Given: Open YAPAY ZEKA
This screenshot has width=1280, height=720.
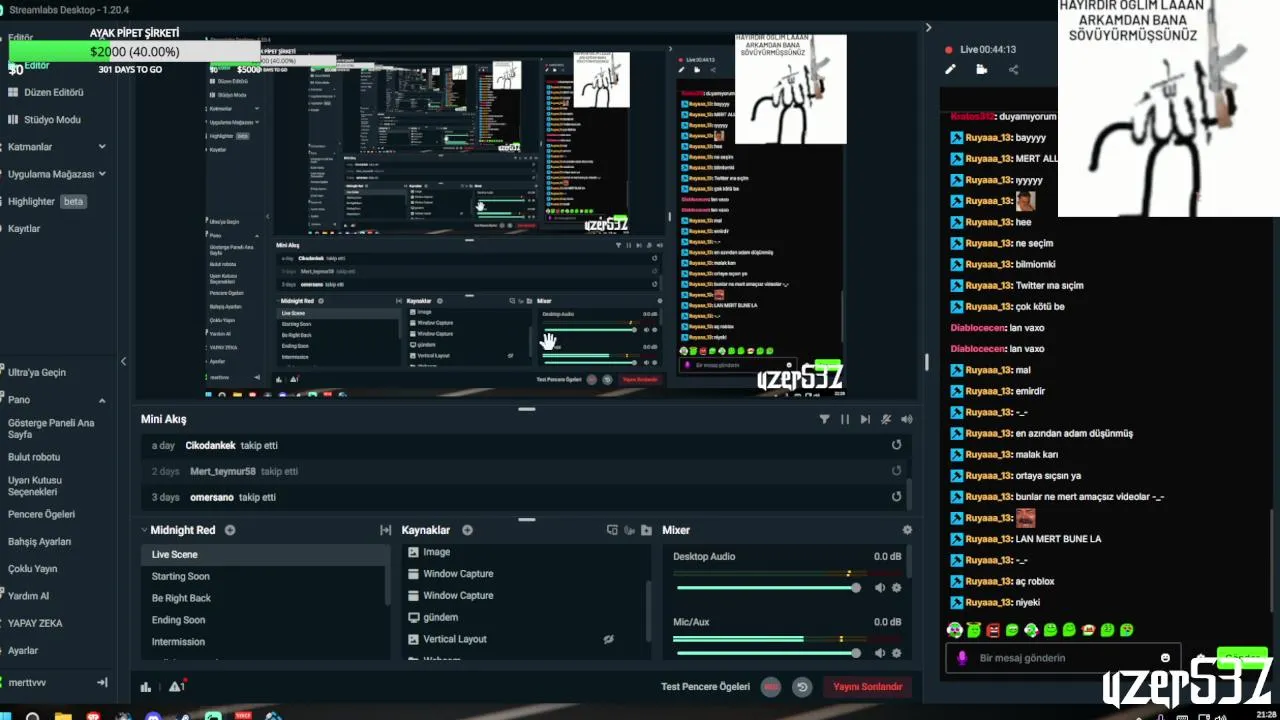Looking at the screenshot, I should 35,623.
